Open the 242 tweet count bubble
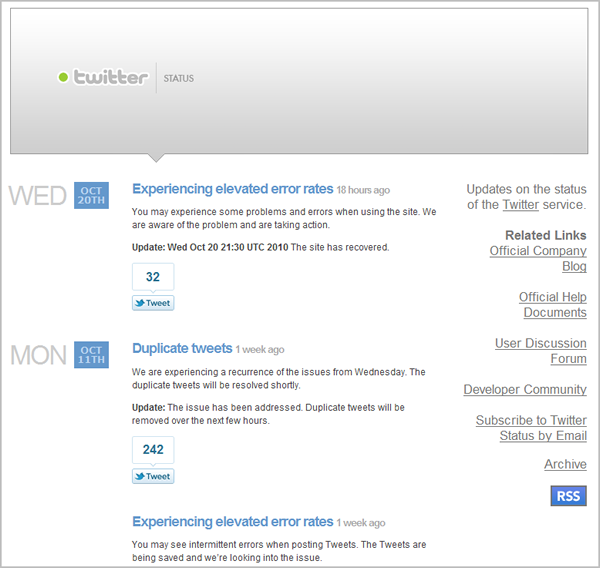 (x=153, y=450)
